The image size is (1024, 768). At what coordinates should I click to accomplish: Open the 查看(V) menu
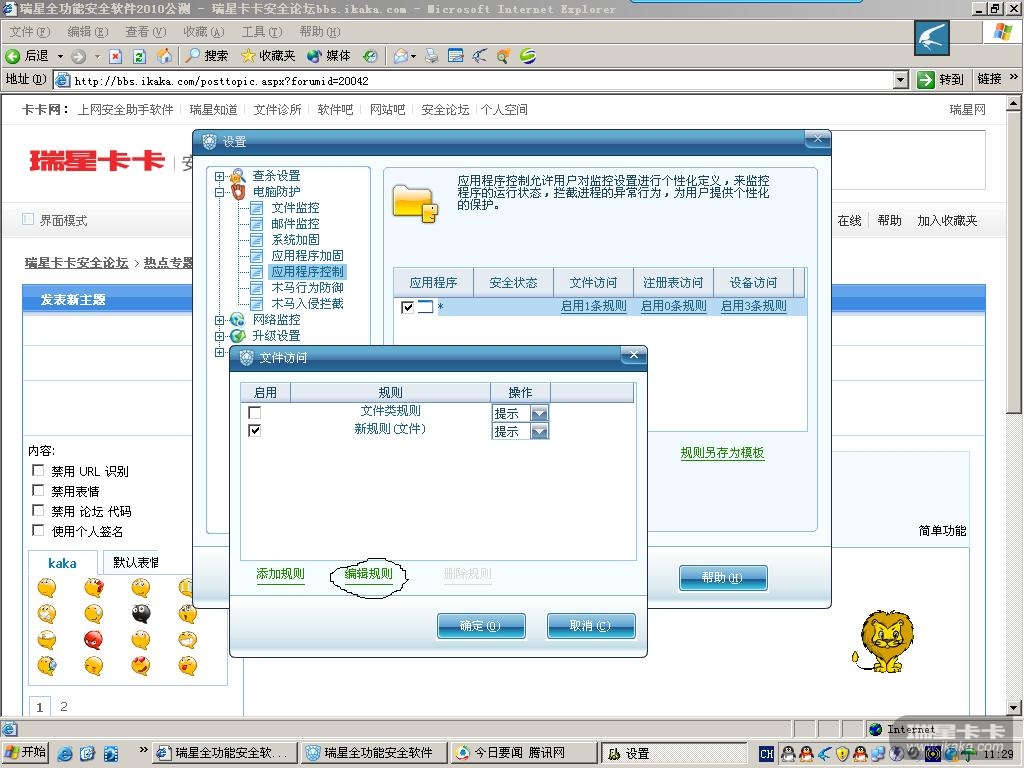(146, 31)
